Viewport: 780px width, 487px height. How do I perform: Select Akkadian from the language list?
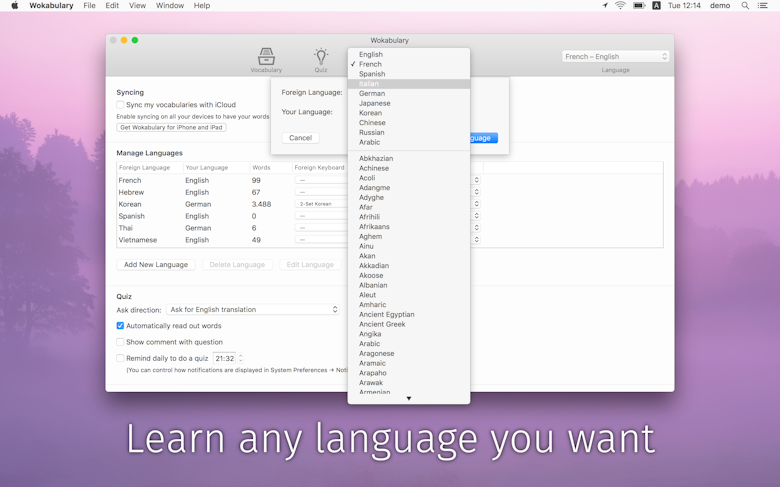pyautogui.click(x=409, y=266)
